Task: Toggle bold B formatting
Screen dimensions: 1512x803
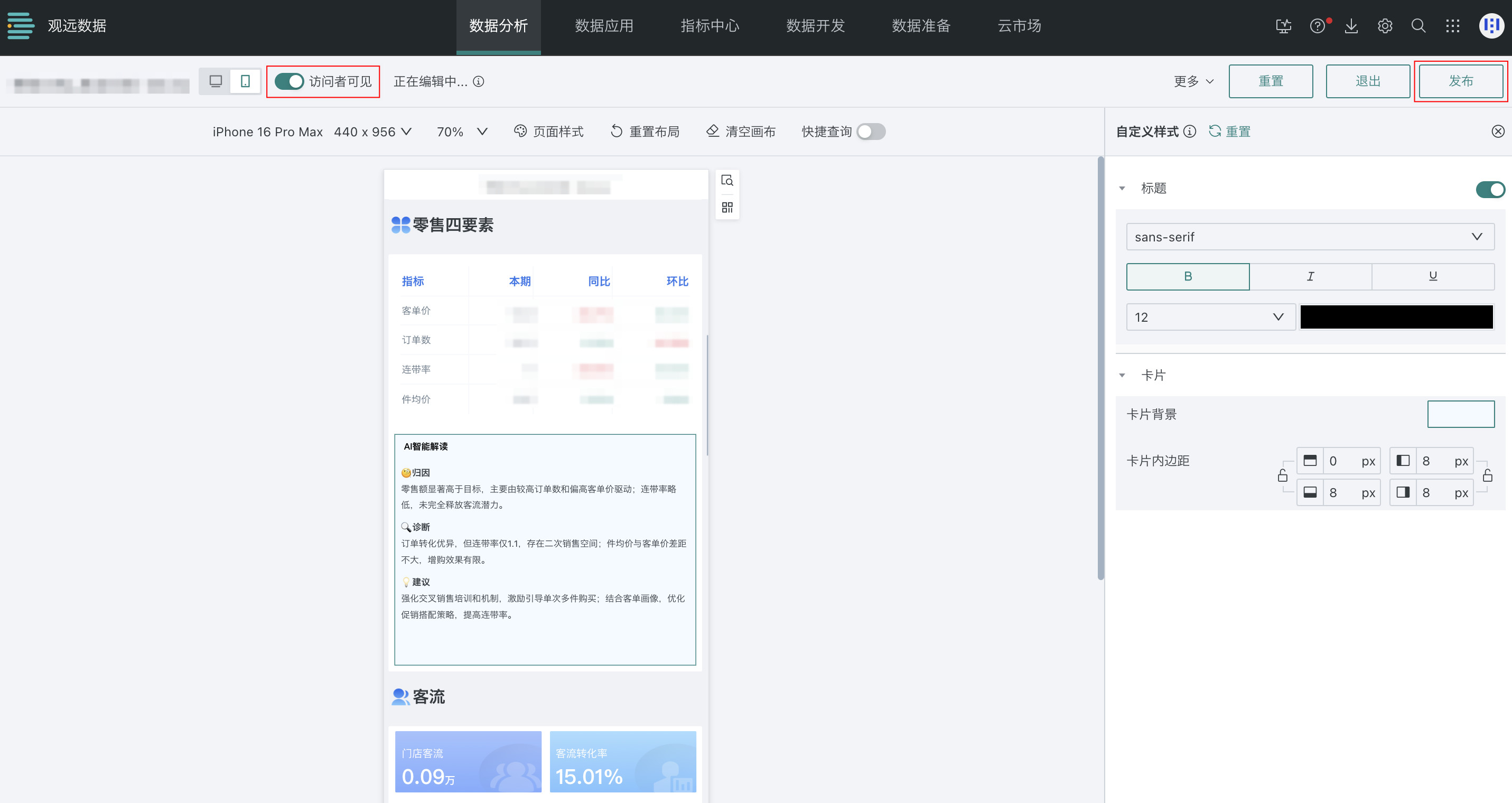Action: click(1188, 276)
